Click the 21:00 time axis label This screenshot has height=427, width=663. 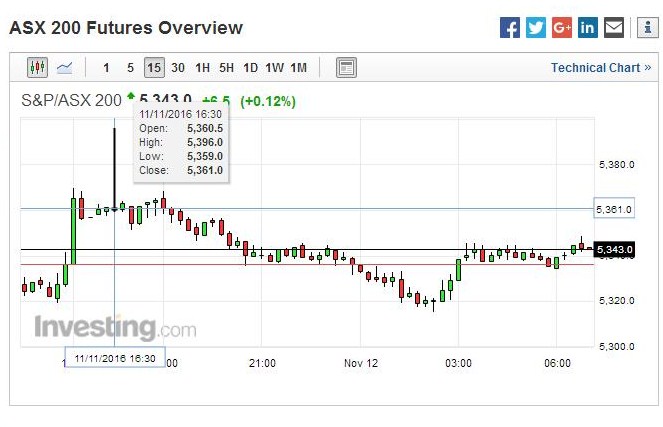click(x=262, y=363)
